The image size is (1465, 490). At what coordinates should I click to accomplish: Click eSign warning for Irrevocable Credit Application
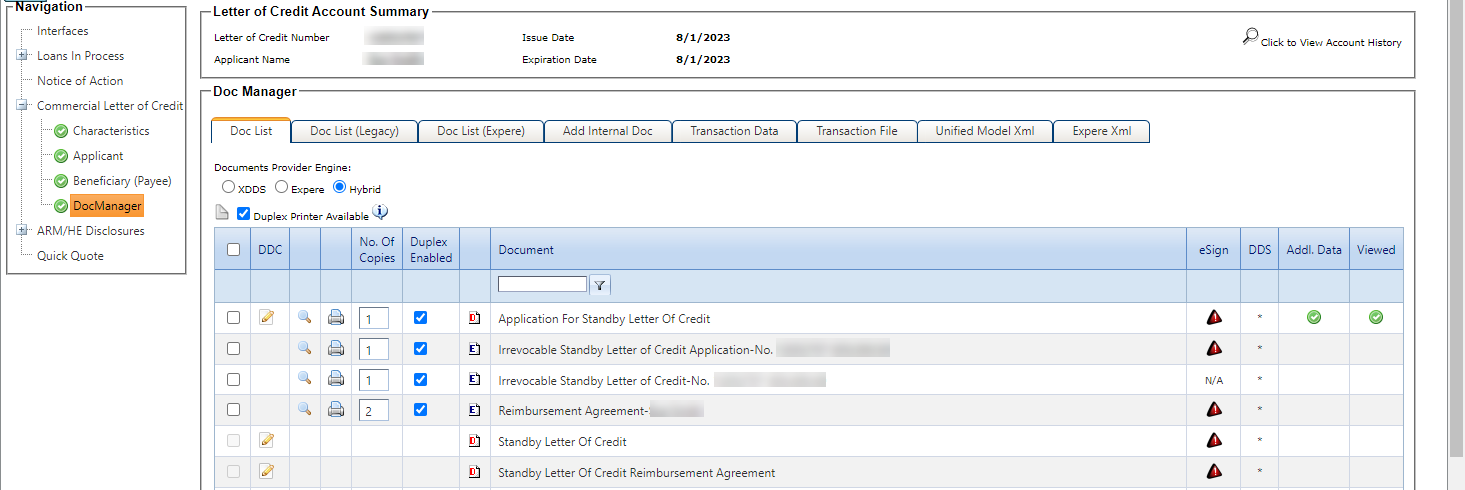tap(1214, 348)
